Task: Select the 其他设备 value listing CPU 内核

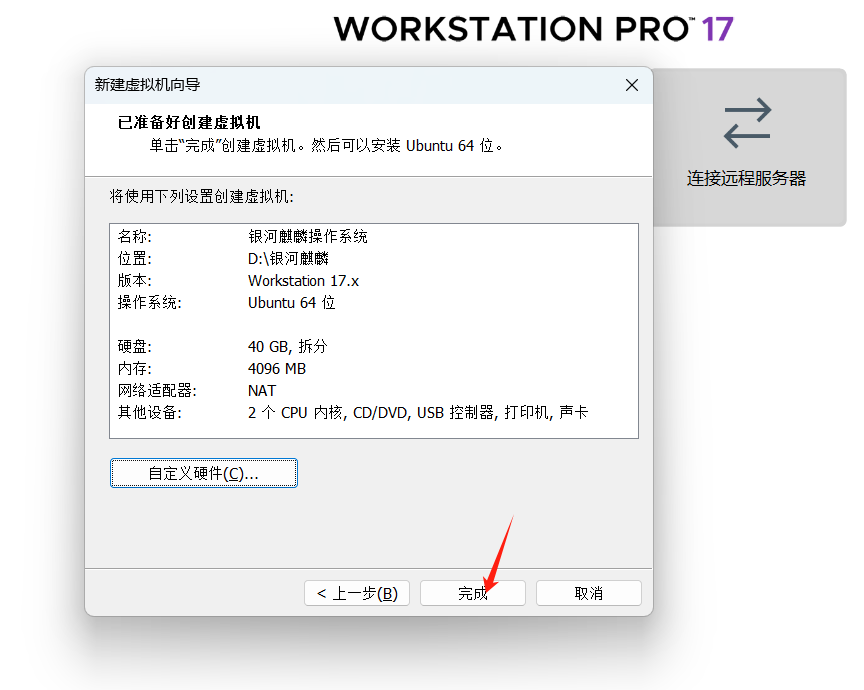Action: pos(418,412)
